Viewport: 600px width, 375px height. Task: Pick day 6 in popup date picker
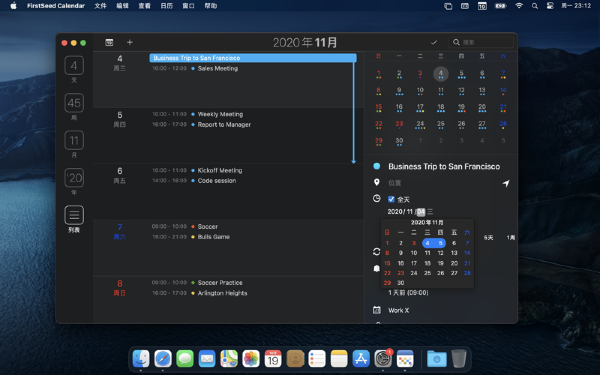coord(454,243)
